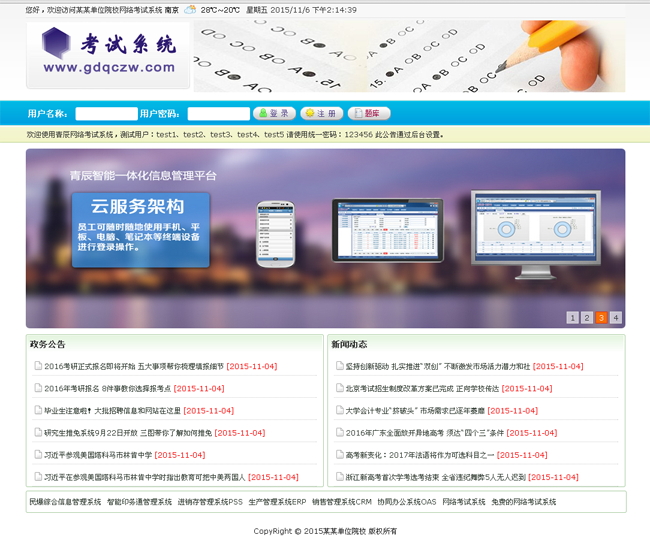Click document icon beside 2016考研正式报名

tap(38, 365)
